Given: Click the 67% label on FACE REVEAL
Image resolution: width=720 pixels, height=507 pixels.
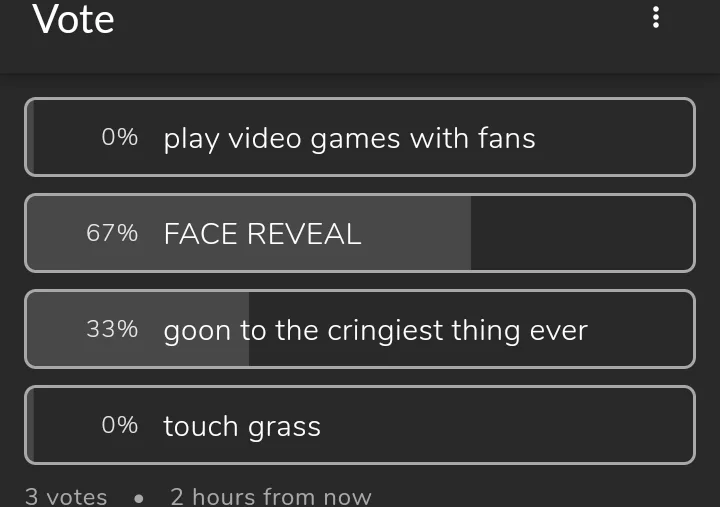Looking at the screenshot, I should pos(112,234).
